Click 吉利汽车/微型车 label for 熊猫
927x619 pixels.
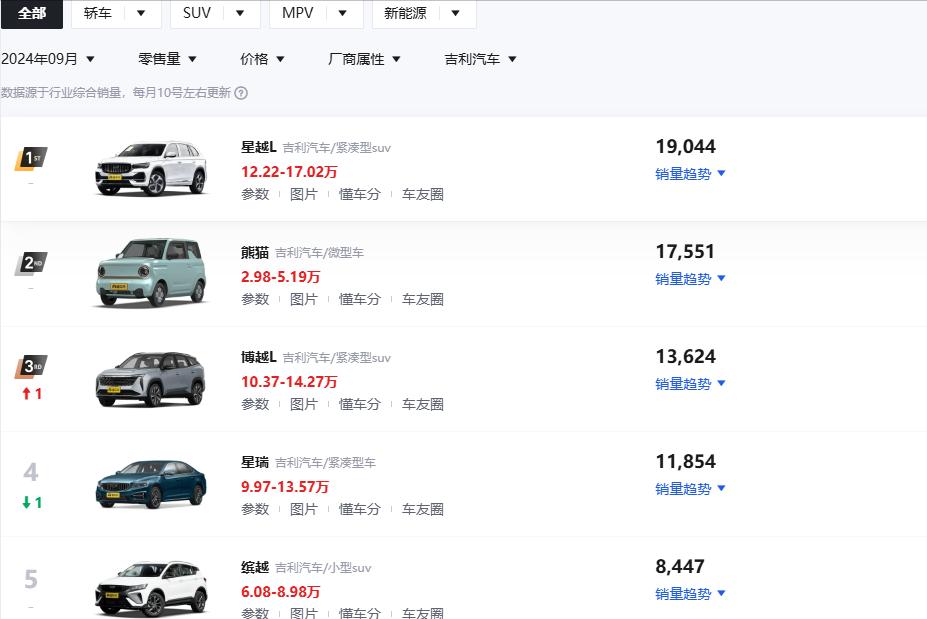coord(319,253)
